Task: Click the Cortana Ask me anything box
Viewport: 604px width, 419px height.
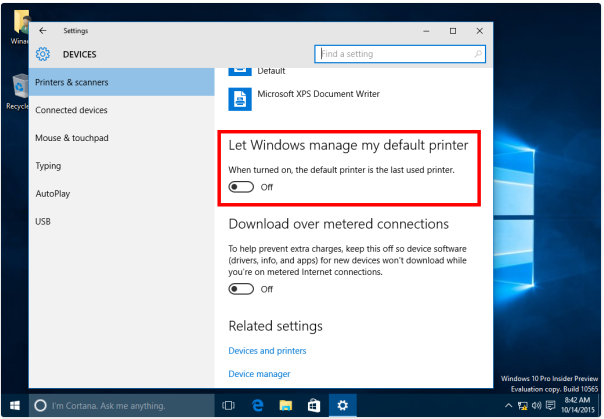Action: 122,406
